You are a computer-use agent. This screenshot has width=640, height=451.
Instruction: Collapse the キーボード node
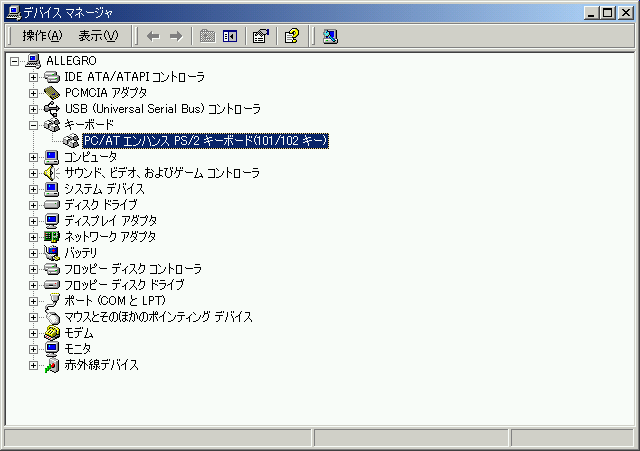[x=33, y=125]
